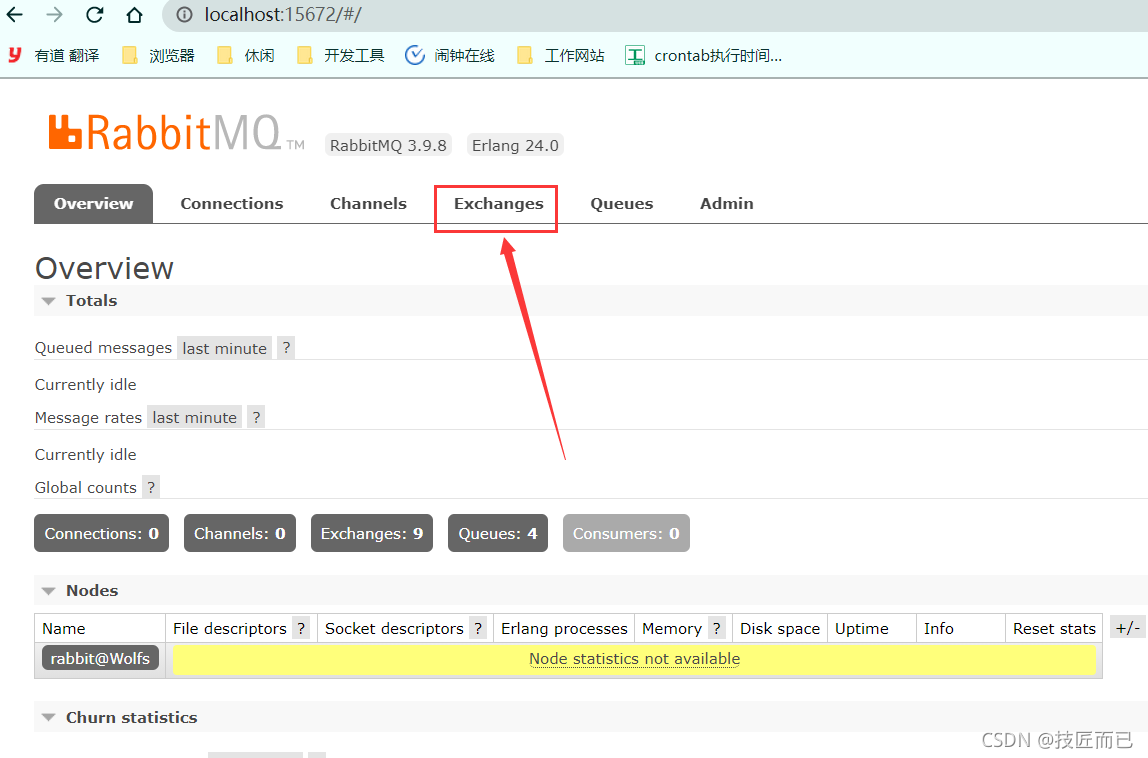Click the Exchanges: 9 count button

tap(372, 533)
